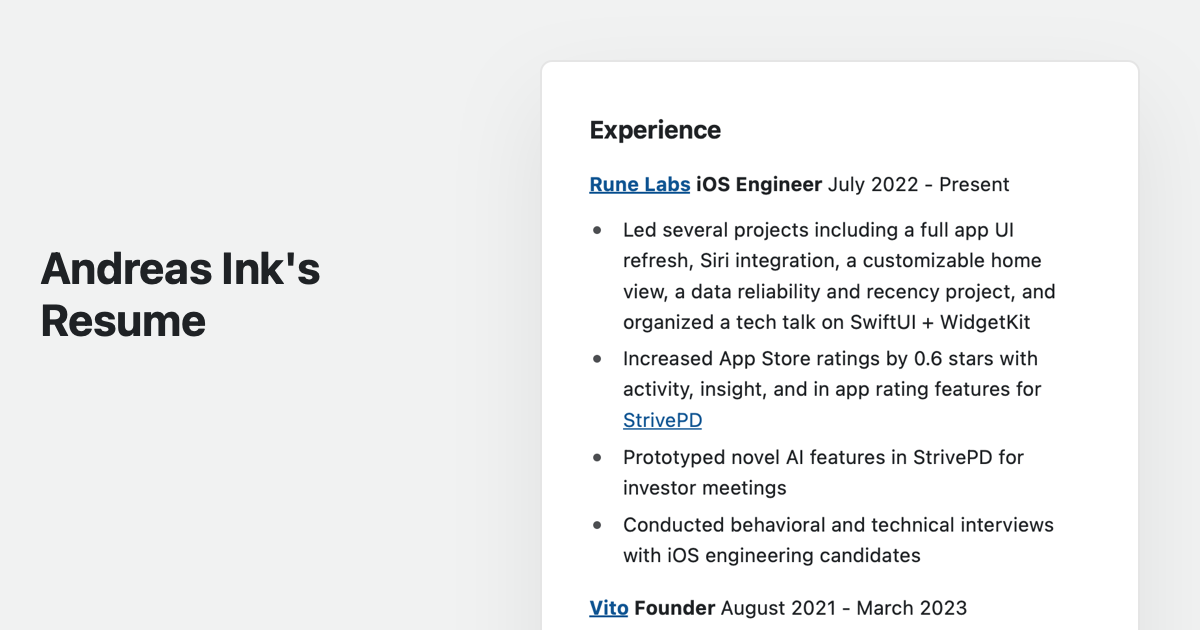Click the "investor meetings" text line
This screenshot has width=1200, height=630.
pyautogui.click(x=704, y=488)
